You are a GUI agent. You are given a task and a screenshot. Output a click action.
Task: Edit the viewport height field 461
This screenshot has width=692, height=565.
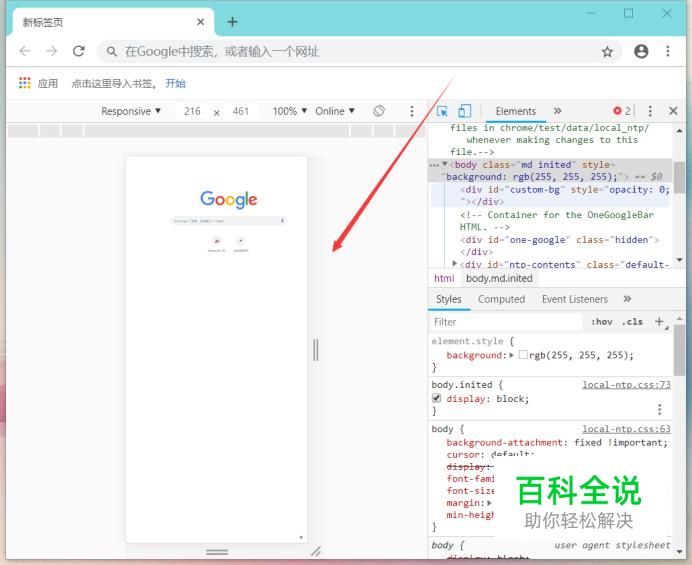tap(241, 111)
